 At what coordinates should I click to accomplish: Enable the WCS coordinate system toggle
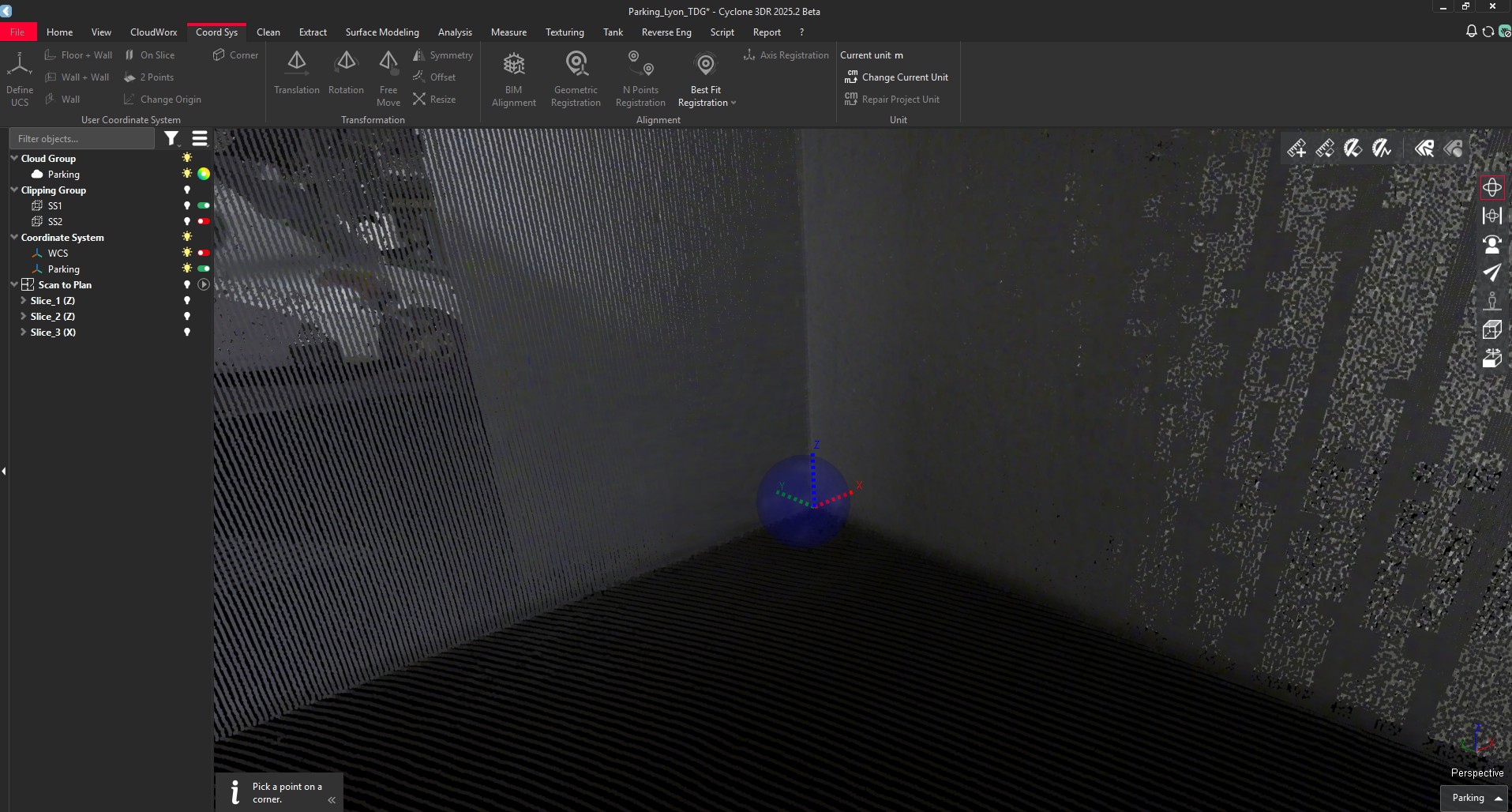(x=203, y=253)
